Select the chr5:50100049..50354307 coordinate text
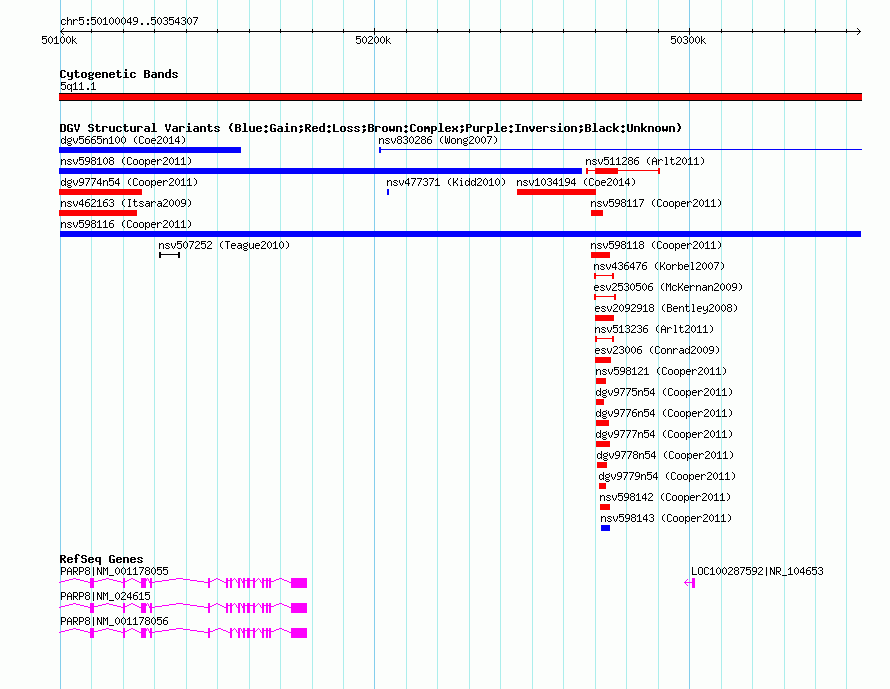Viewport: 890px width, 689px height. coord(129,21)
